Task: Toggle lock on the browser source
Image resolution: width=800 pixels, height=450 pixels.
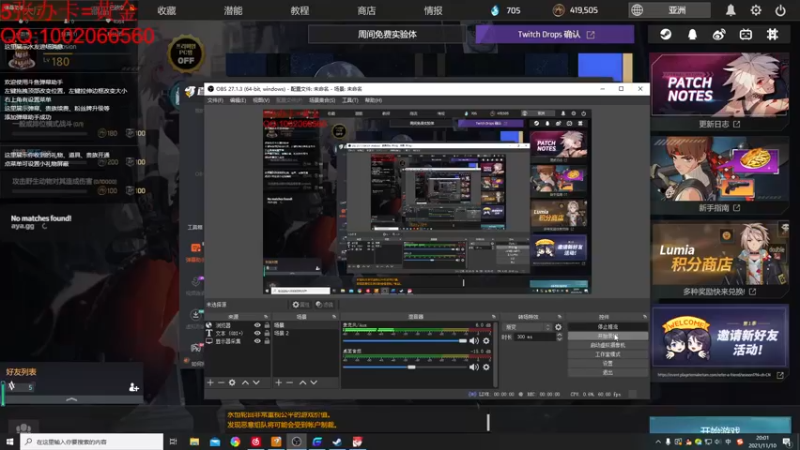Action: [x=267, y=325]
